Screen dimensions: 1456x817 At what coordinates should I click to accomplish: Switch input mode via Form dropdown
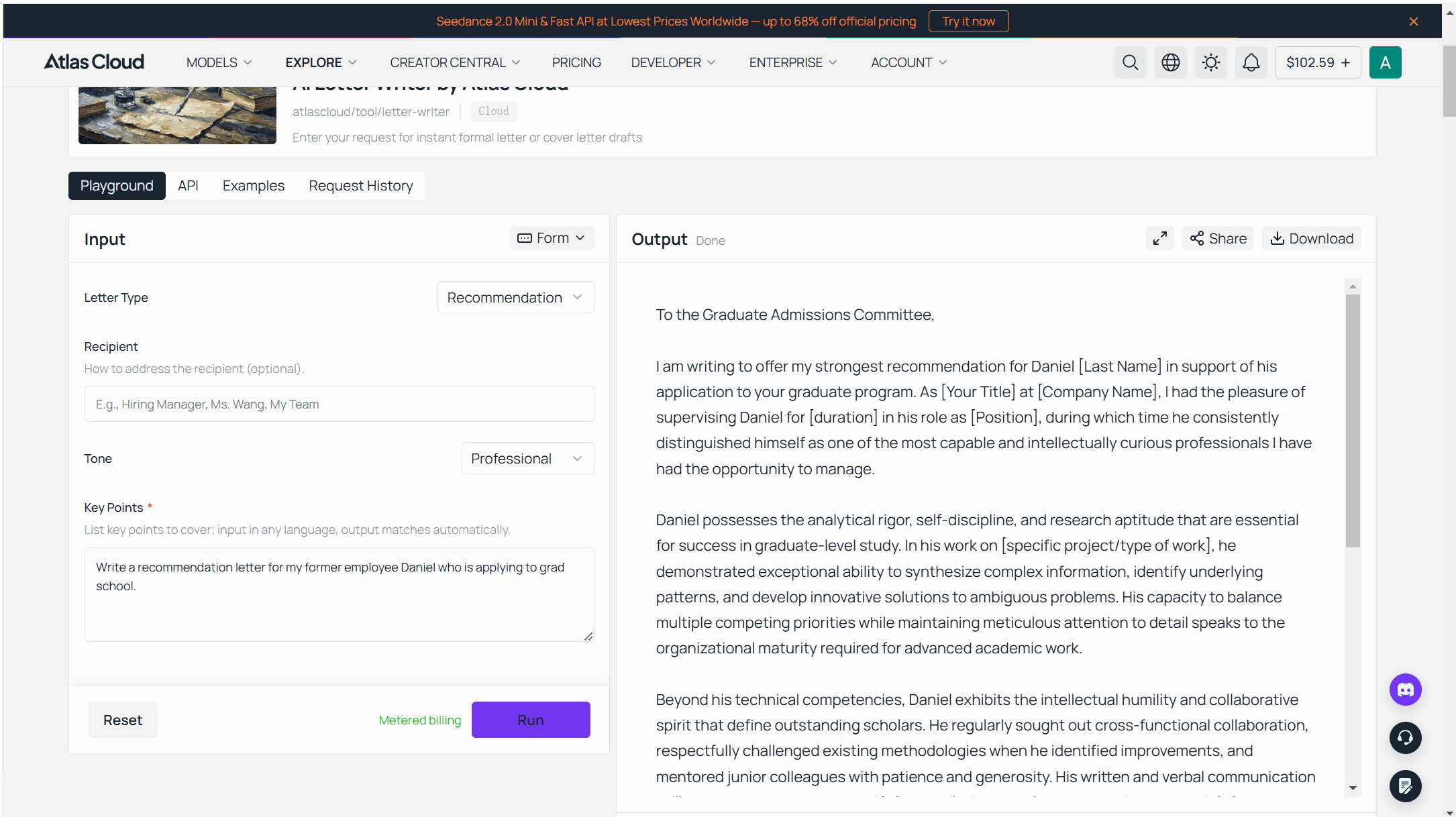point(552,238)
